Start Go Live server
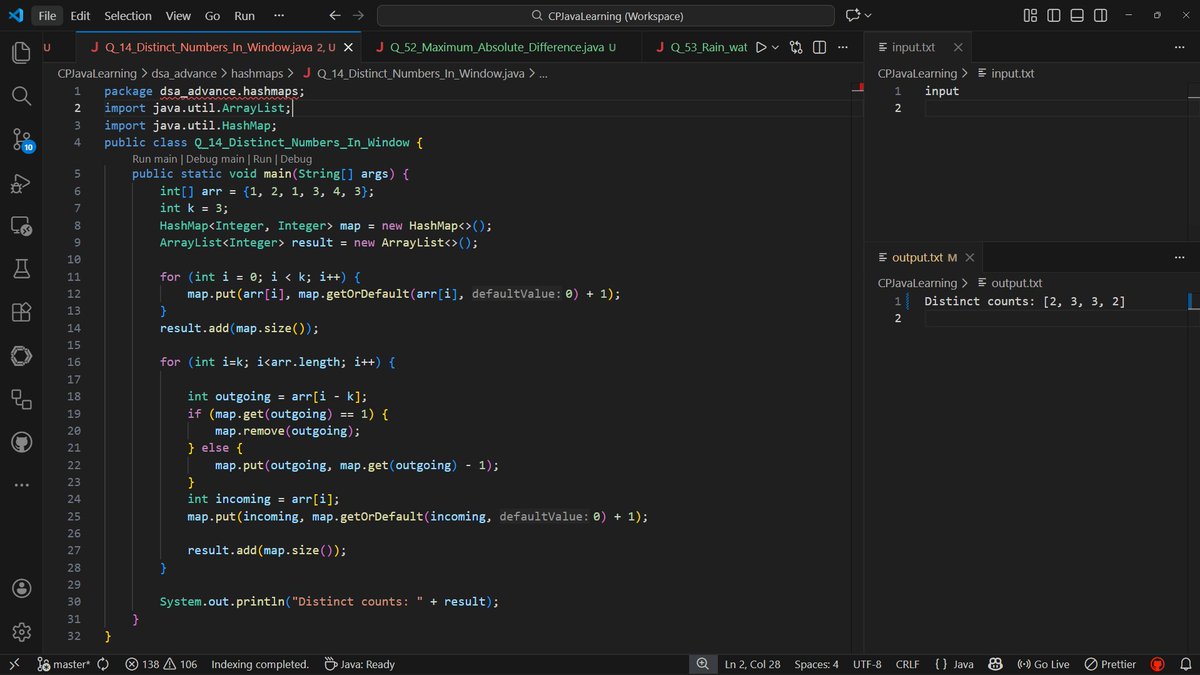This screenshot has width=1200, height=675. click(x=1043, y=664)
